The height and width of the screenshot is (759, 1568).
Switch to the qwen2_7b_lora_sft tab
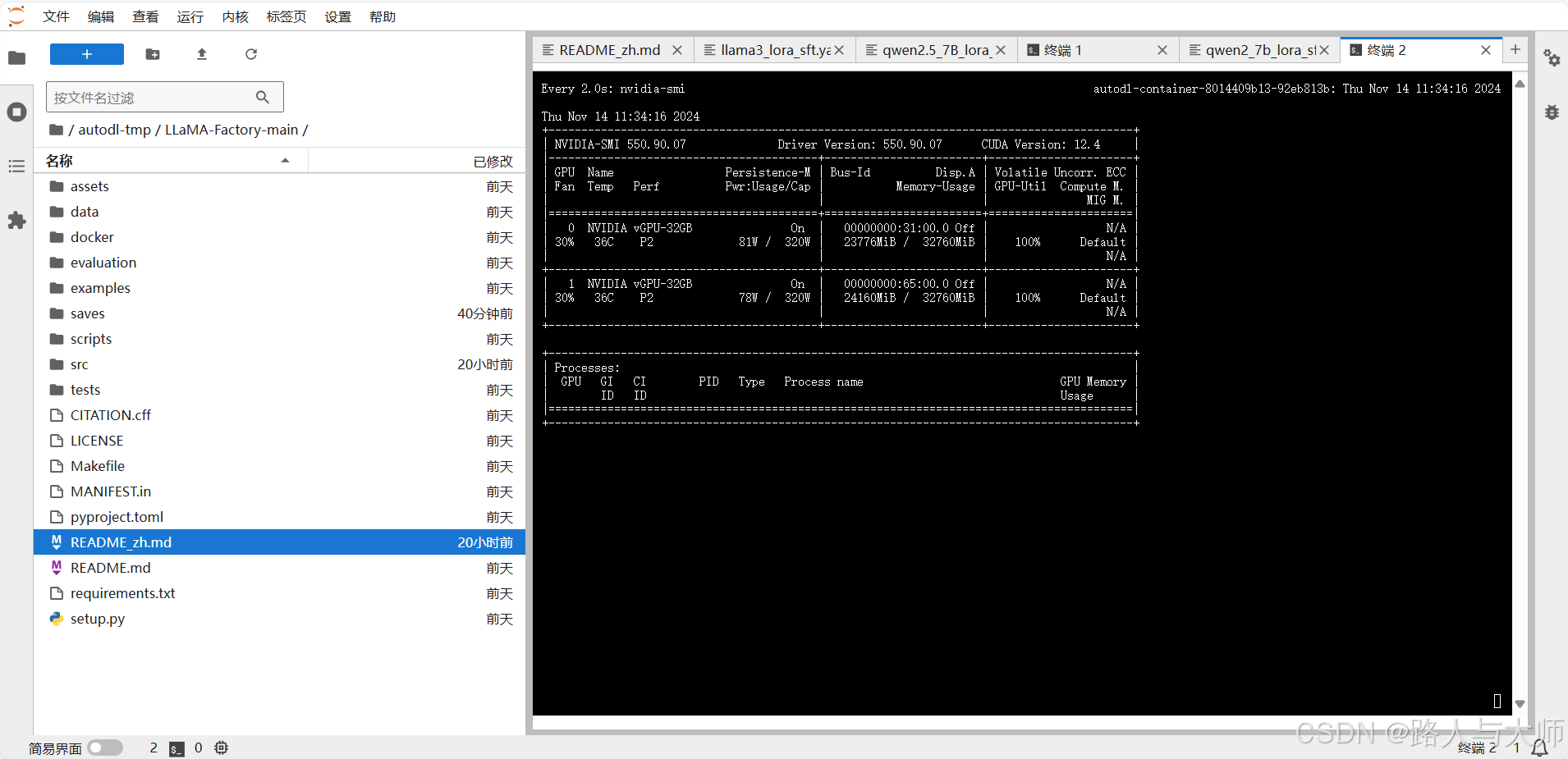coord(1260,50)
